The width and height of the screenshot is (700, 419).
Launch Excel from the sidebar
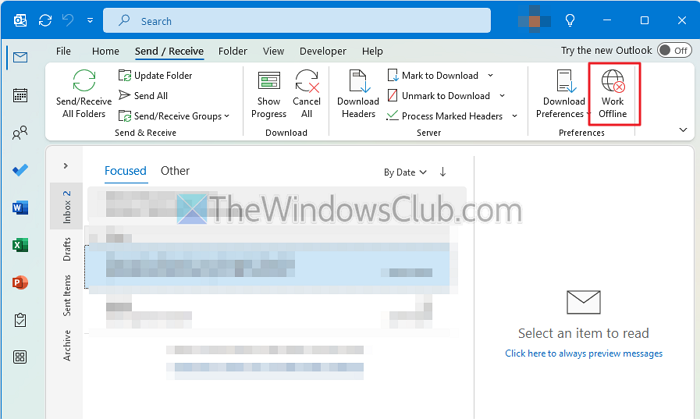20,245
